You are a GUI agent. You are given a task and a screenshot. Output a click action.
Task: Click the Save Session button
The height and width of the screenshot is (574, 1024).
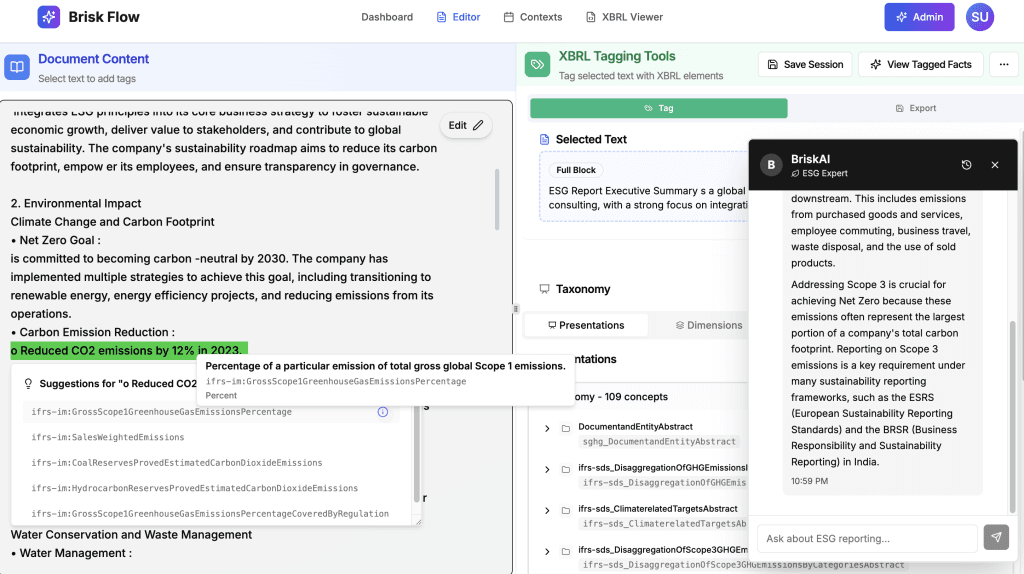(804, 64)
